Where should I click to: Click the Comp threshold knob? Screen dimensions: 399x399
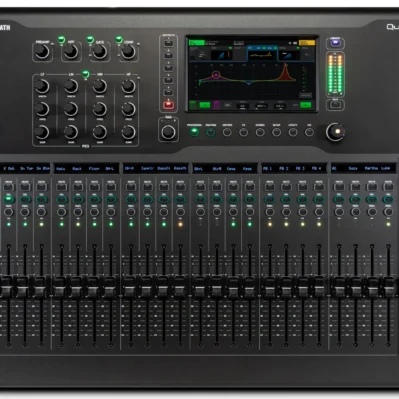pyautogui.click(x=128, y=52)
